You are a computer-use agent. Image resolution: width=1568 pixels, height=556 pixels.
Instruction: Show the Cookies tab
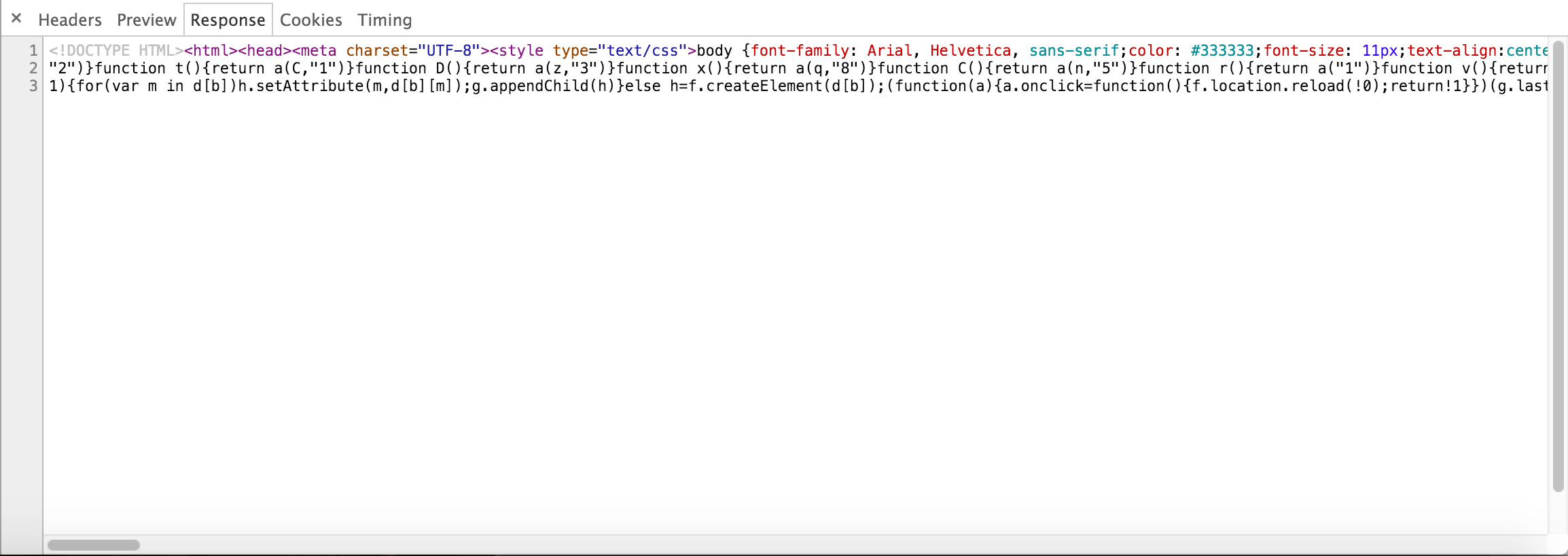click(x=310, y=20)
